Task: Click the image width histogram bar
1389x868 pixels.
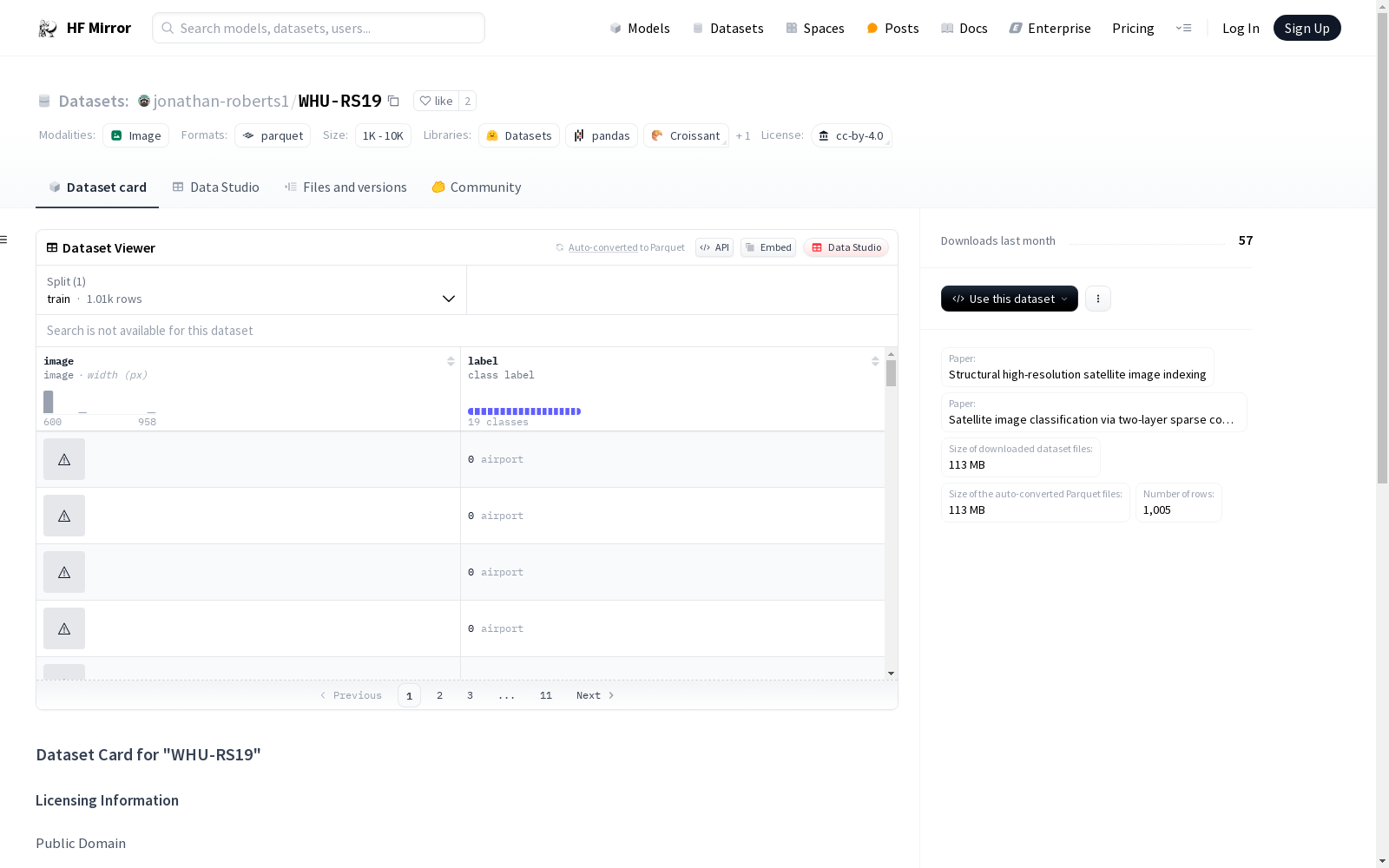Action: pos(49,402)
